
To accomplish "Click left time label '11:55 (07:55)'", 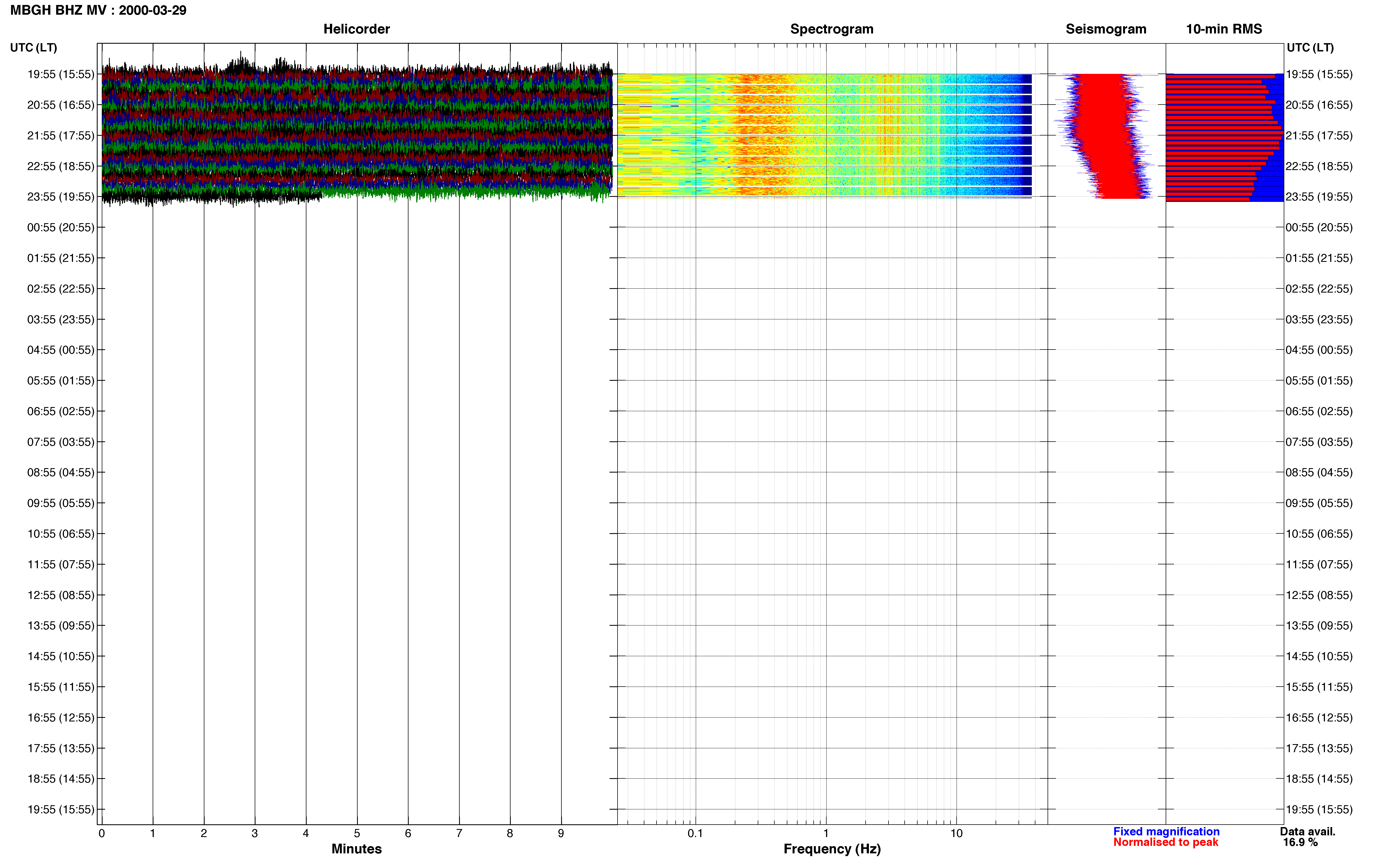I will [61, 564].
